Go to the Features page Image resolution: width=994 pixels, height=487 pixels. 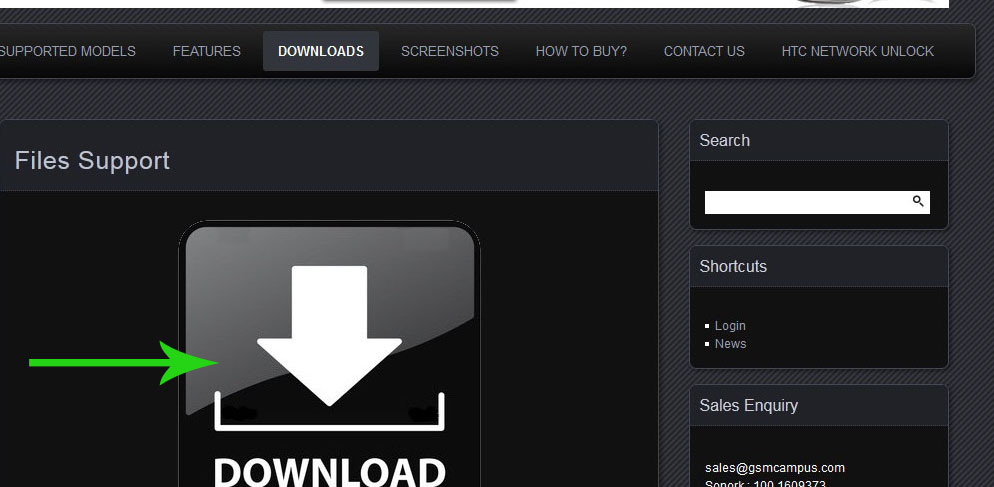coord(207,51)
